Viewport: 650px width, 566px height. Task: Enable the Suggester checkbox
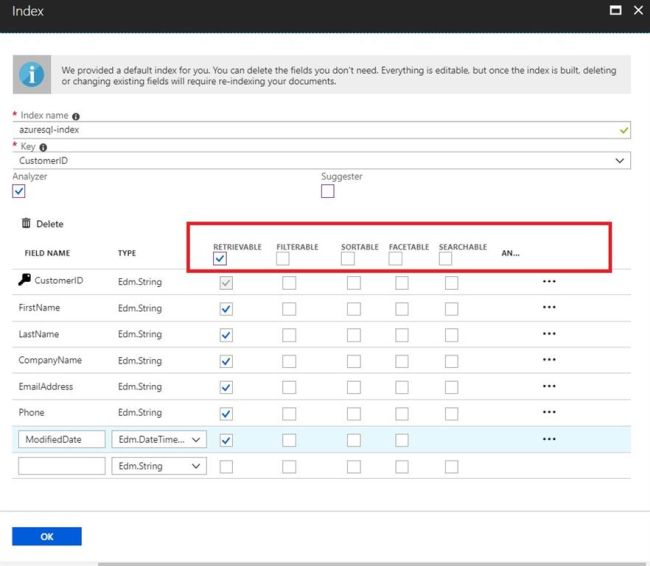coord(327,191)
